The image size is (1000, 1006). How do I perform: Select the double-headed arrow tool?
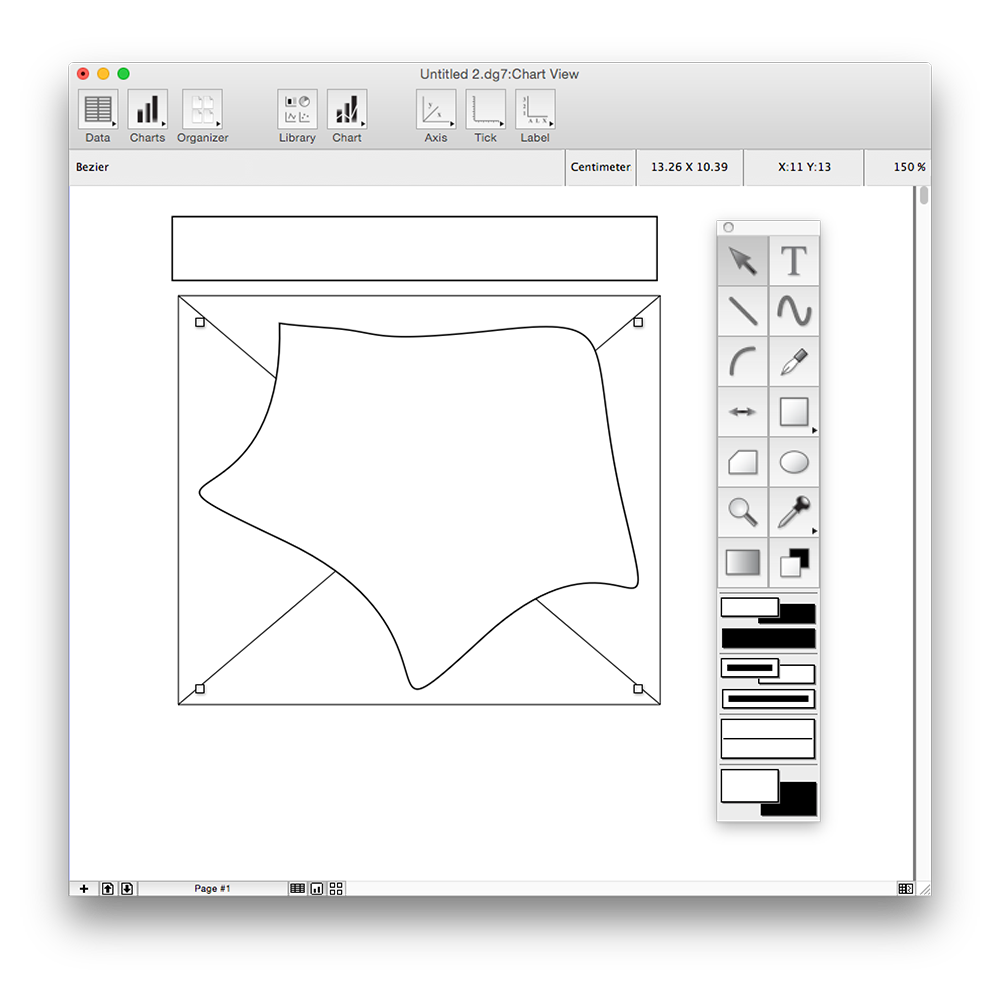pyautogui.click(x=742, y=412)
